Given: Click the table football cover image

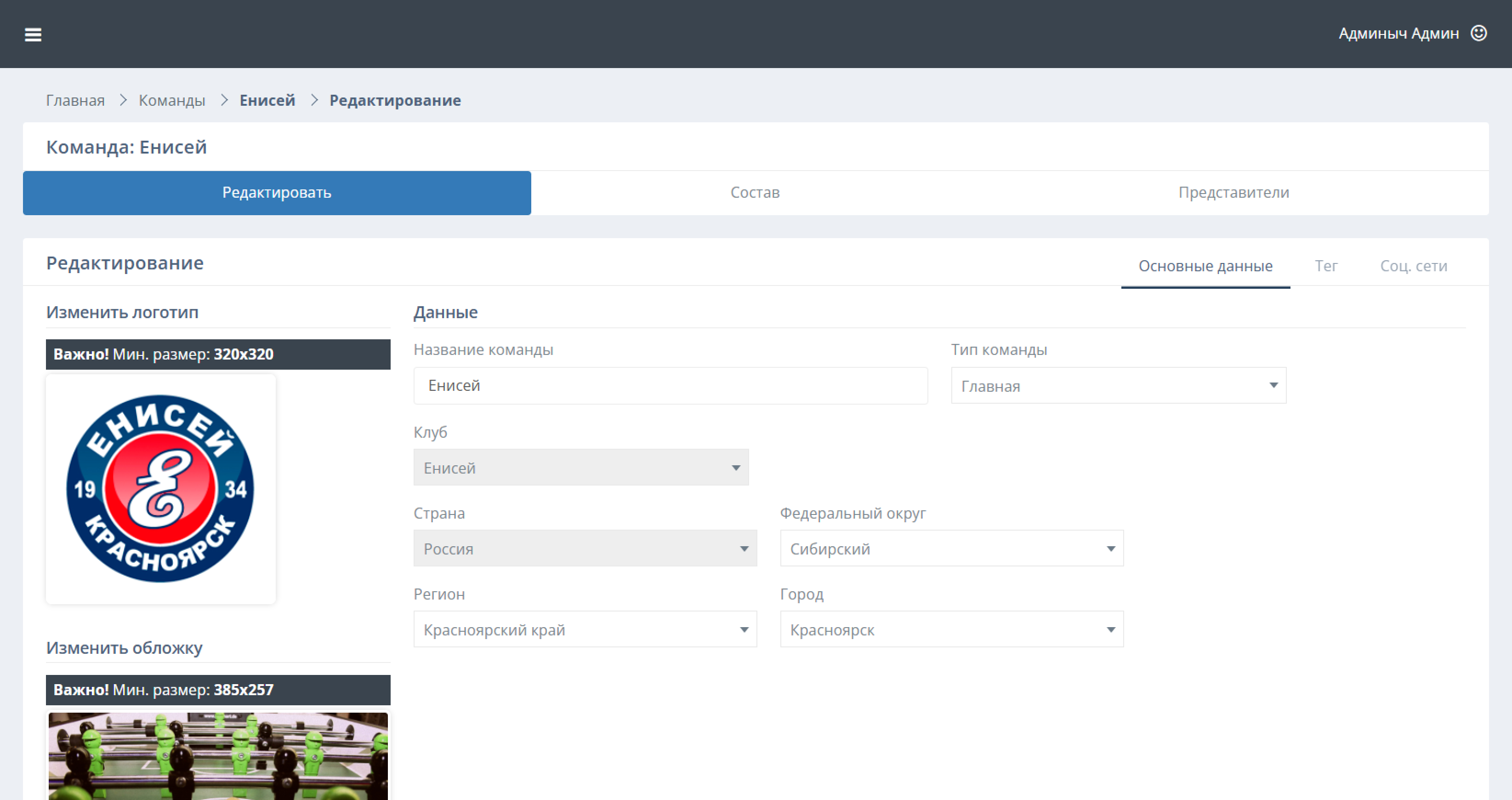Looking at the screenshot, I should (x=218, y=755).
